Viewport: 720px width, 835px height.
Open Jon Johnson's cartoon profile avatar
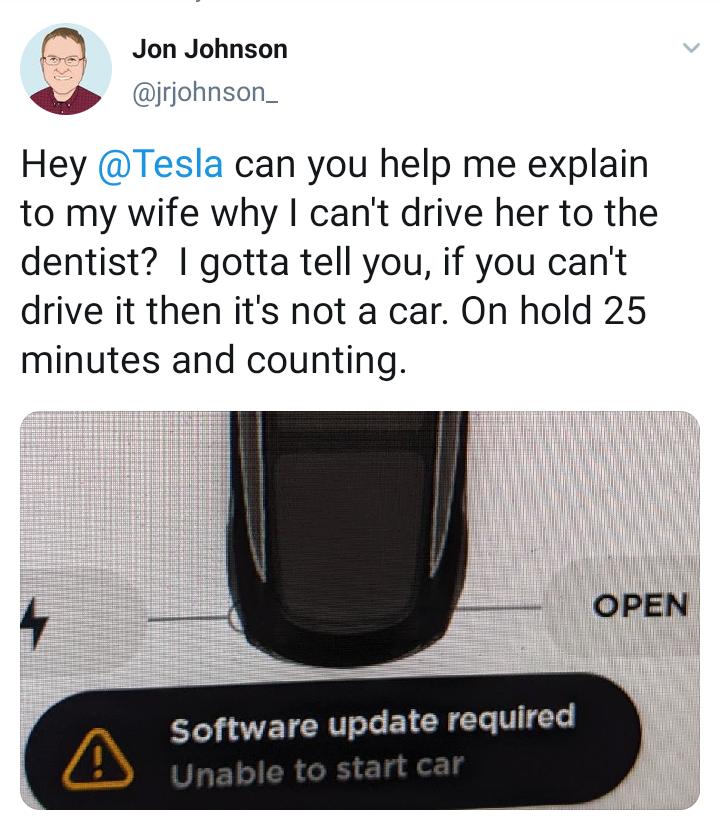pos(66,69)
